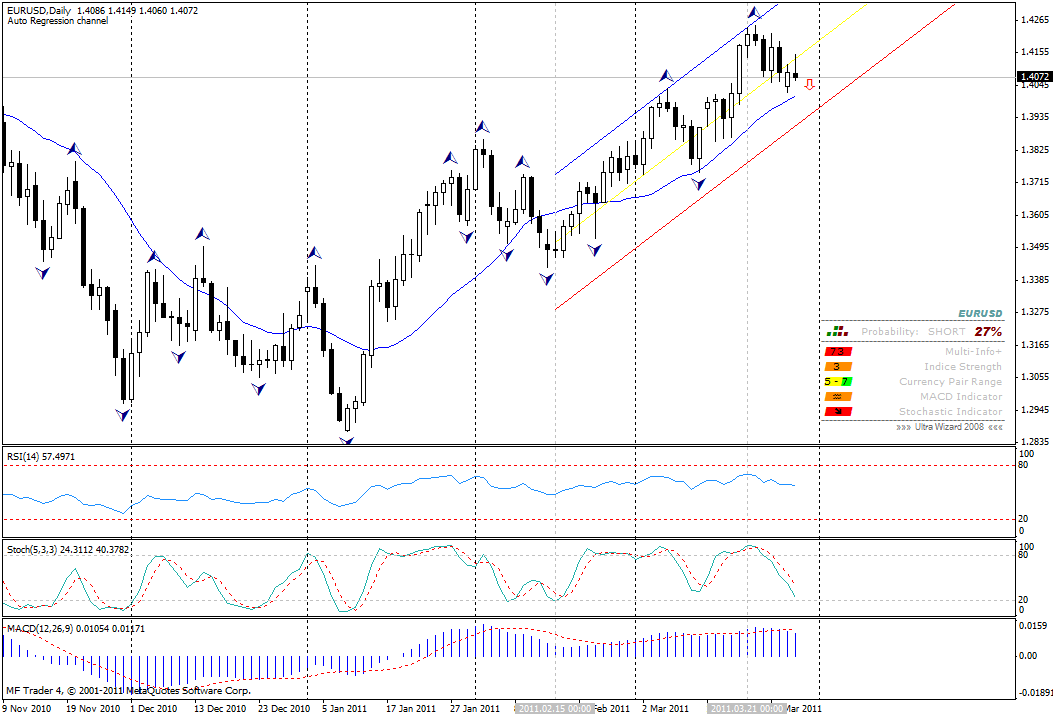This screenshot has height=716, width=1053.
Task: Click the '23 Dec 2010' date on time axis
Action: coord(284,708)
